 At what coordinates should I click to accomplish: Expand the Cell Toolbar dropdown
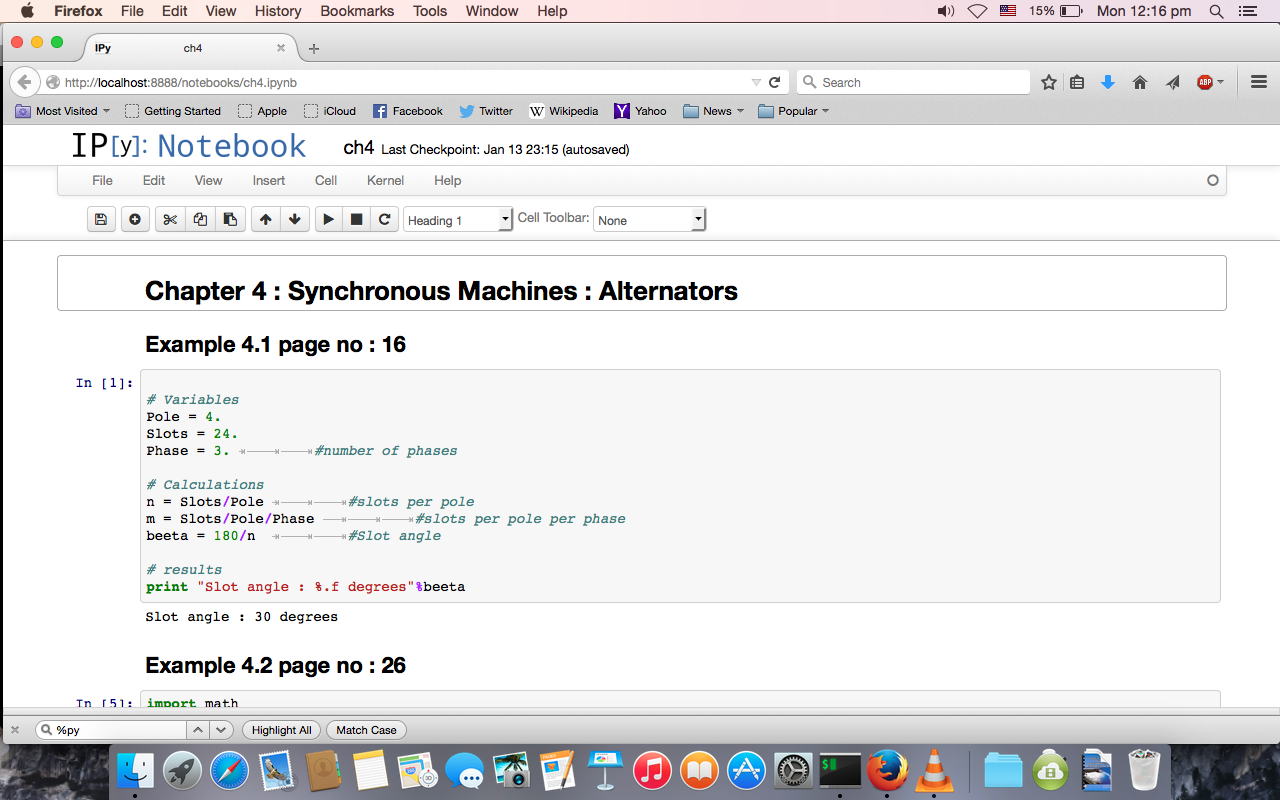pos(650,220)
